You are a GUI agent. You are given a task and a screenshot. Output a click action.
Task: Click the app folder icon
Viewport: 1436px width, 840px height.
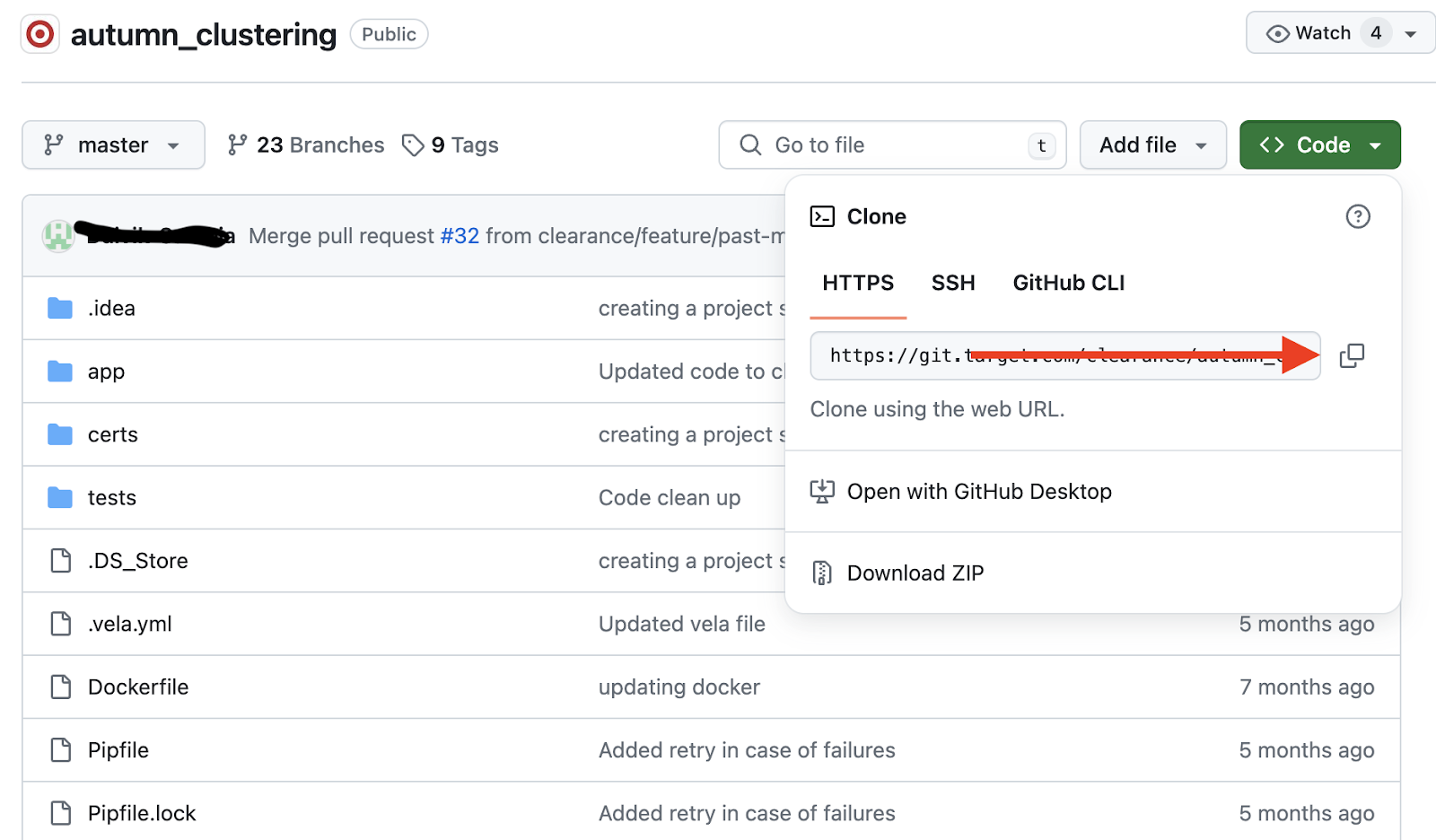click(x=60, y=372)
